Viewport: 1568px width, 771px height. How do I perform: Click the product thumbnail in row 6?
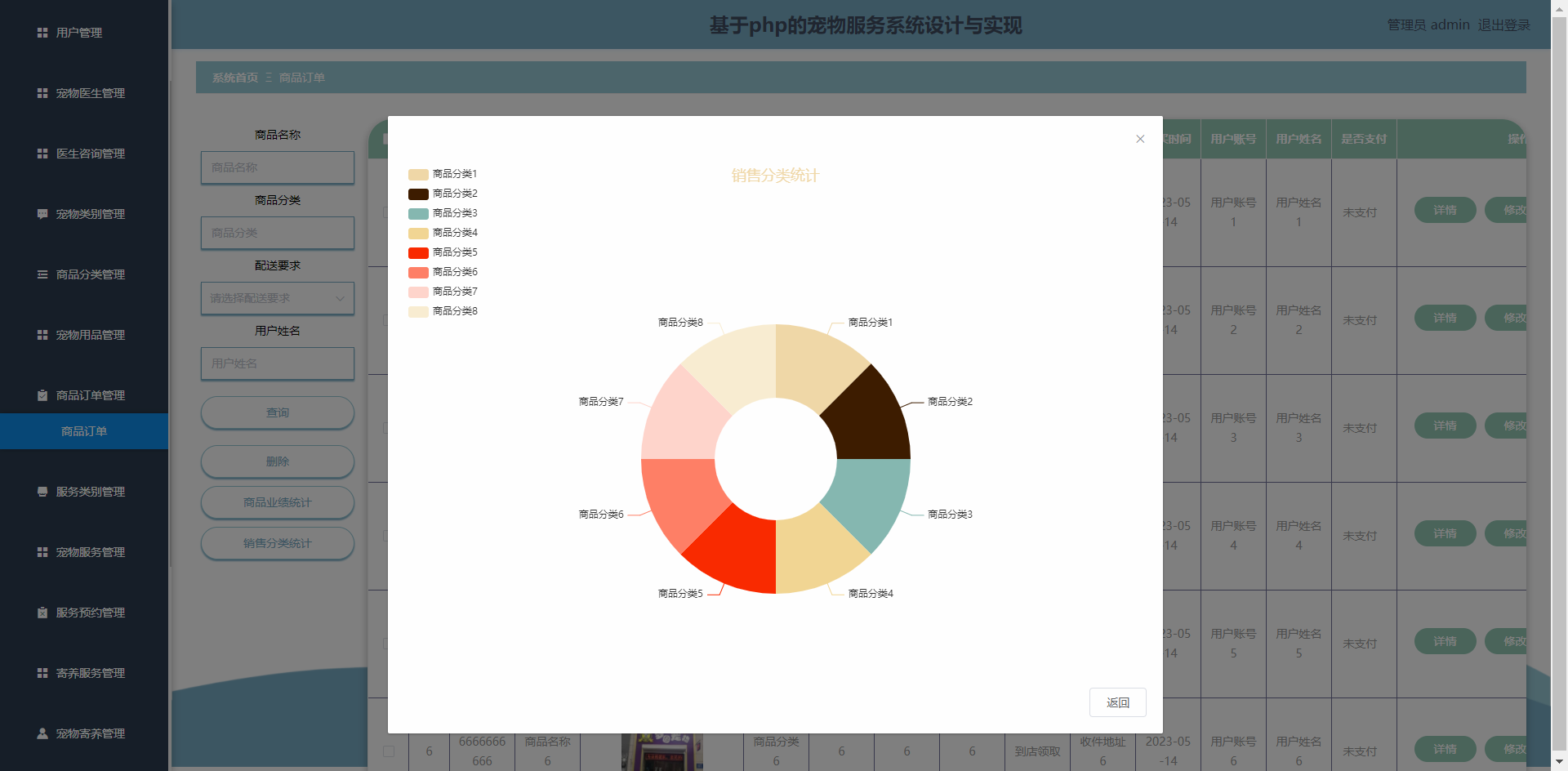pos(661,752)
